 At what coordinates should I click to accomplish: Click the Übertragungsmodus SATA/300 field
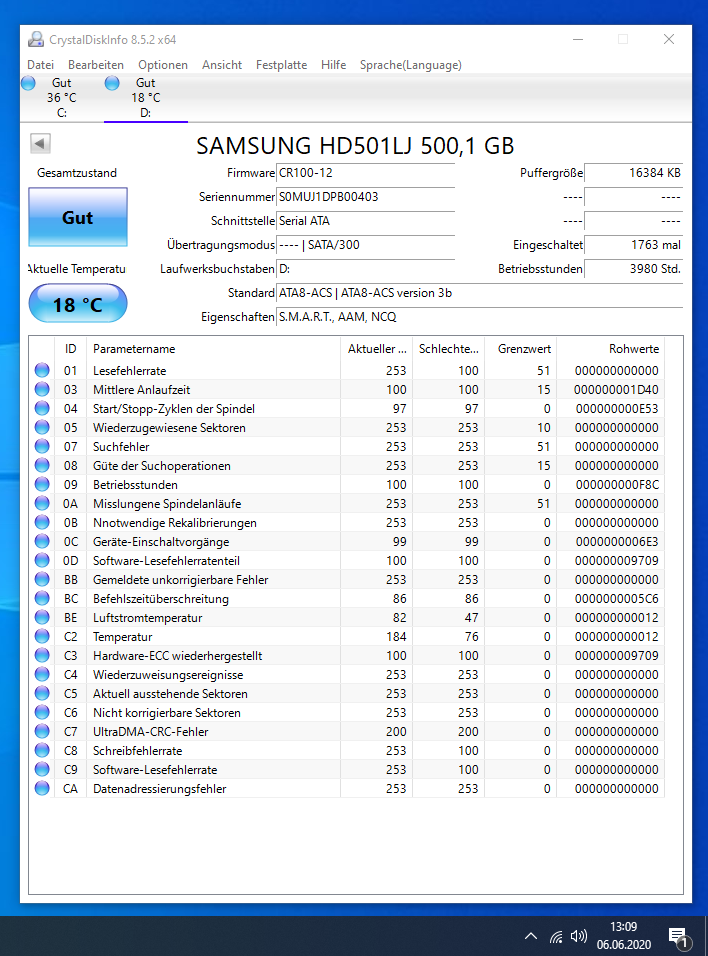366,245
